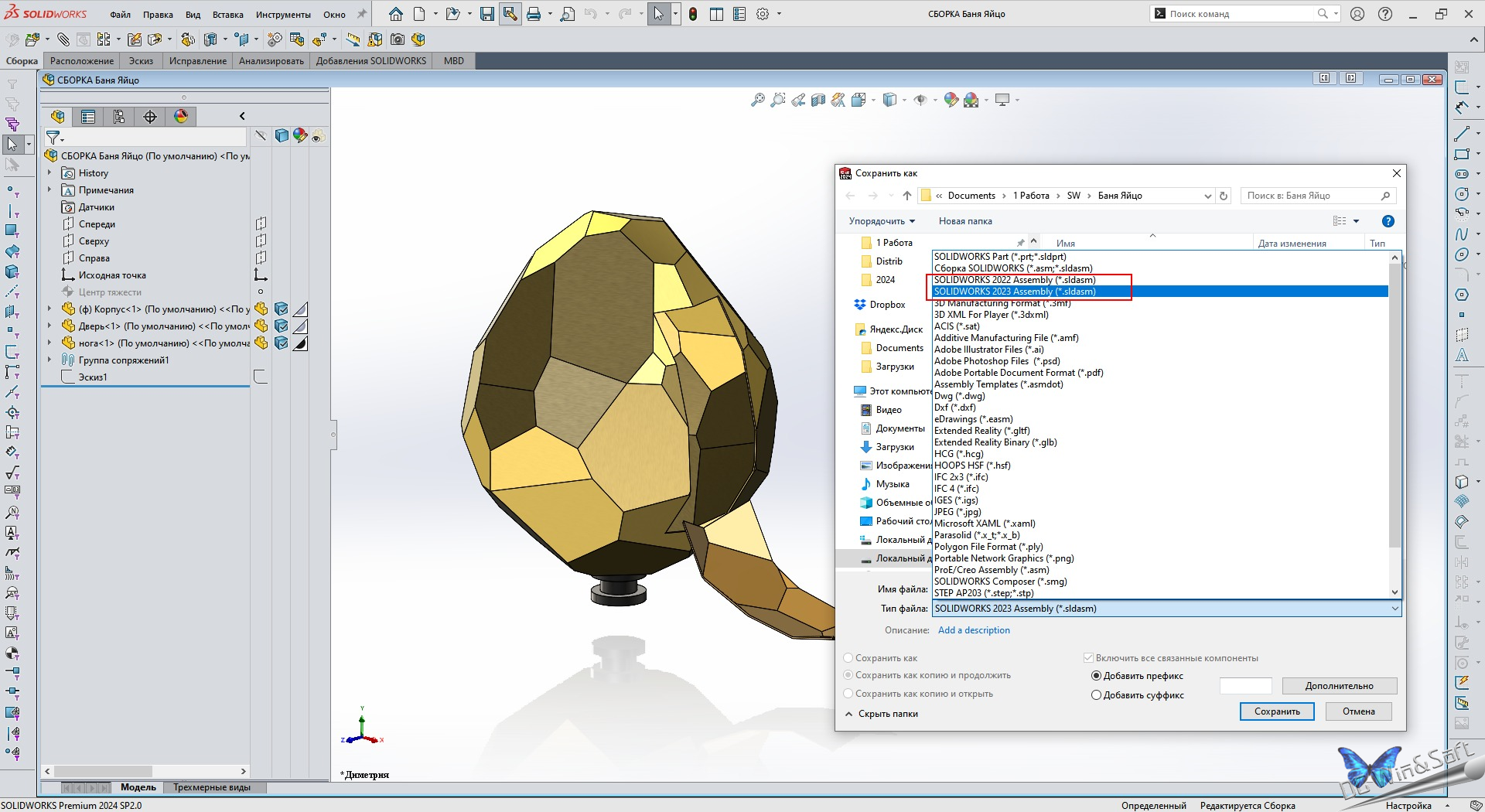
Task: Click the Zoom to Fit icon
Action: 758,100
